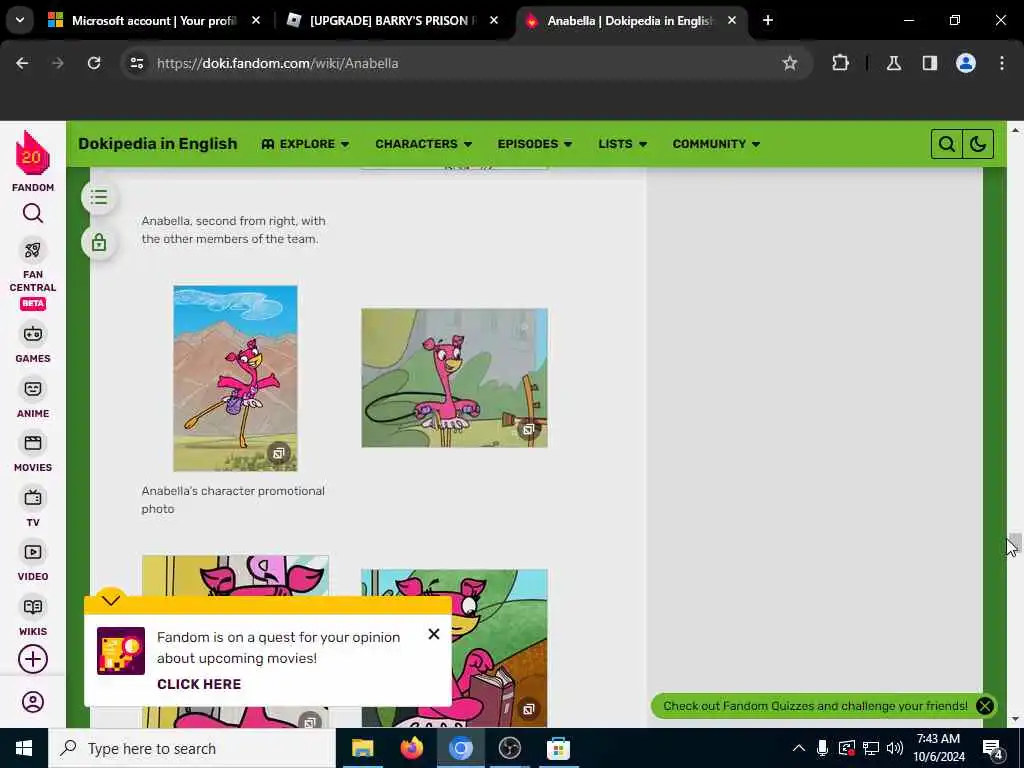Image resolution: width=1024 pixels, height=768 pixels.
Task: Show hidden system tray icons
Action: click(799, 748)
